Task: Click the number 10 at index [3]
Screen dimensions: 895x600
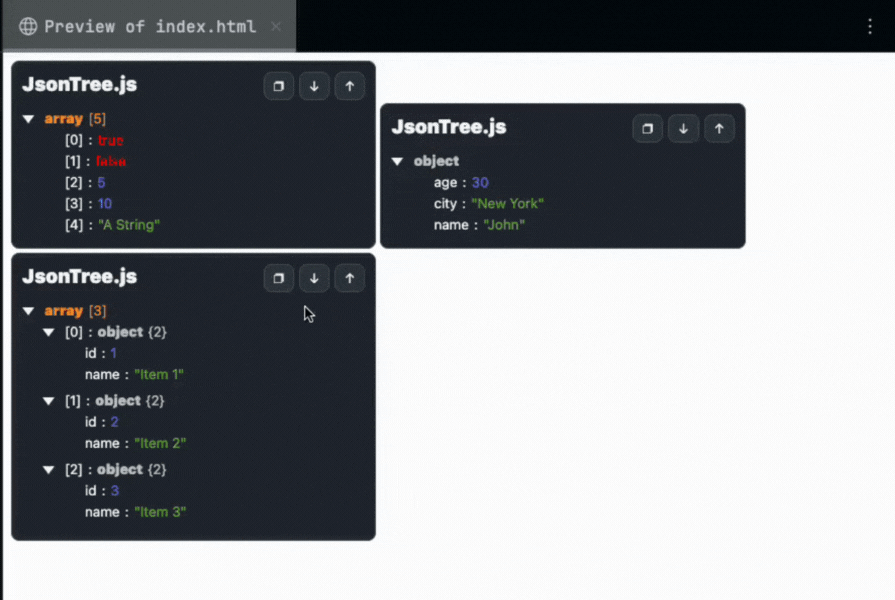Action: (104, 204)
